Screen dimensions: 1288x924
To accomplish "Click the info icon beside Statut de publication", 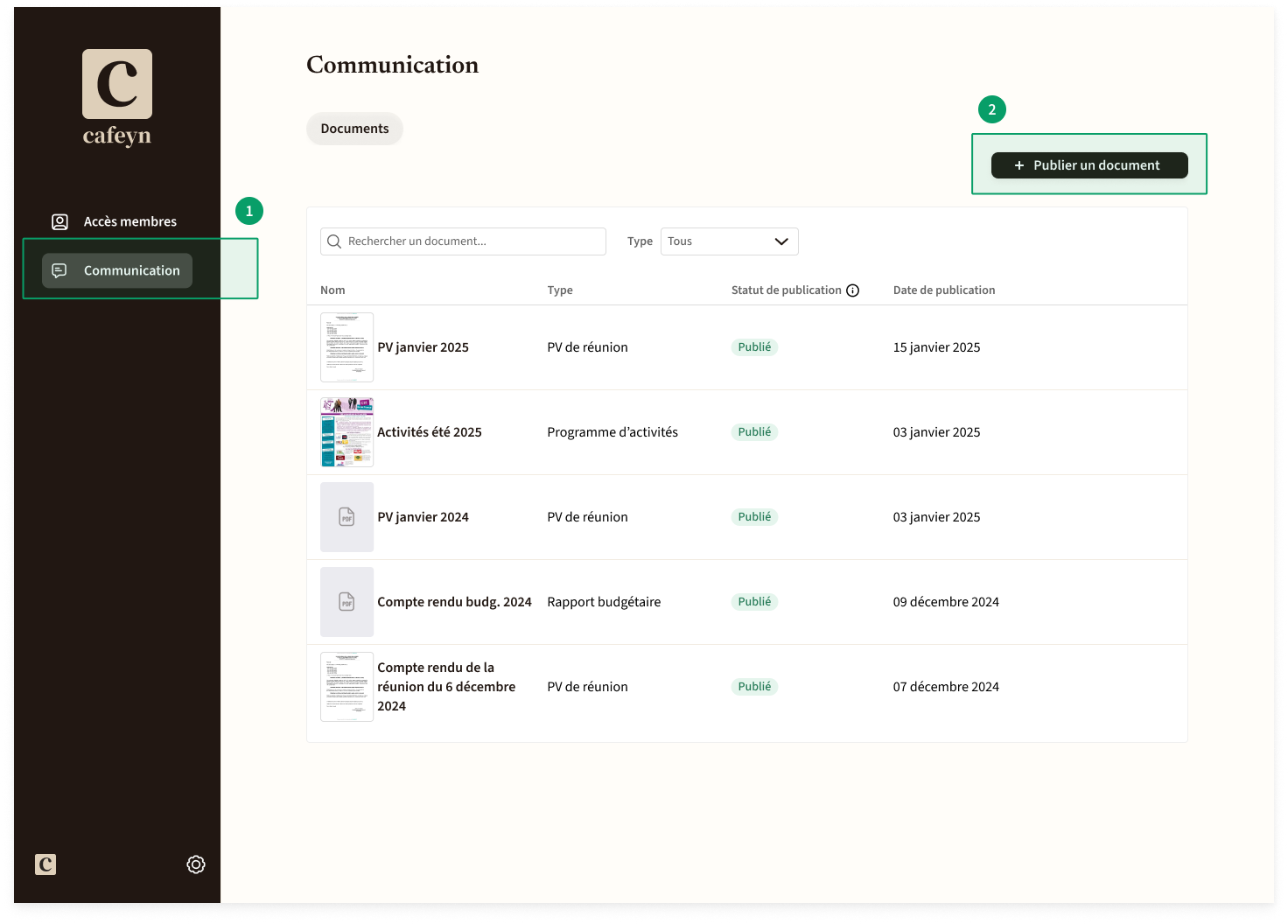I will coord(853,290).
